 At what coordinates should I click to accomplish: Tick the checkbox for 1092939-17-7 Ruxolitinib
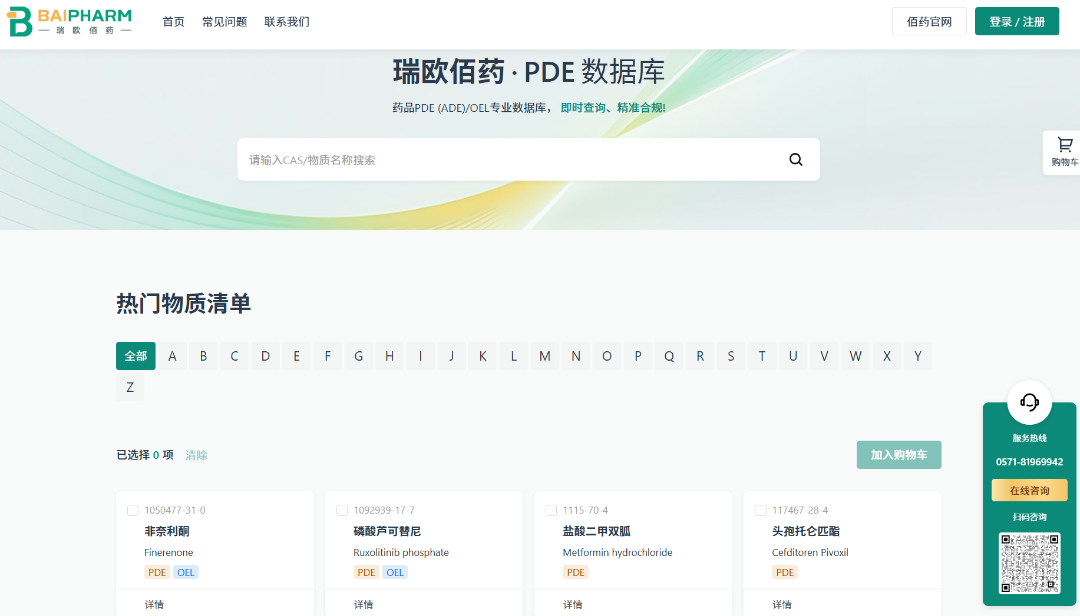(x=342, y=511)
